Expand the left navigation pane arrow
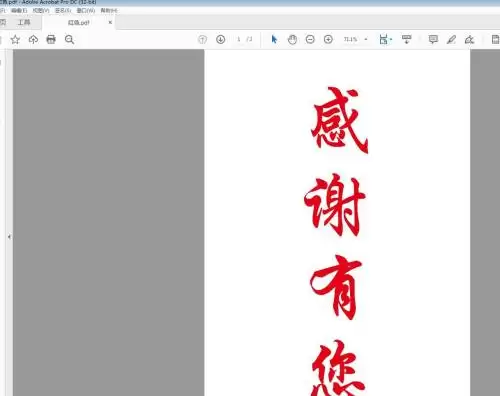This screenshot has height=396, width=500. point(9,237)
